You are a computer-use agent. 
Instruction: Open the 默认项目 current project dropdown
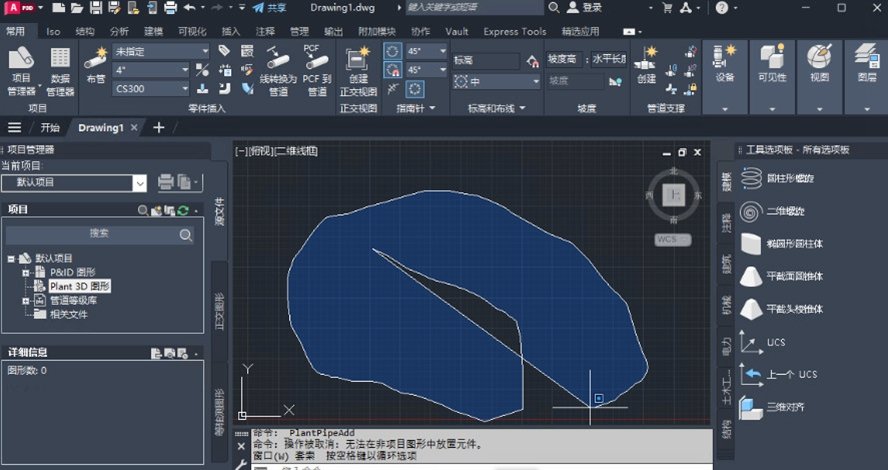(x=74, y=183)
